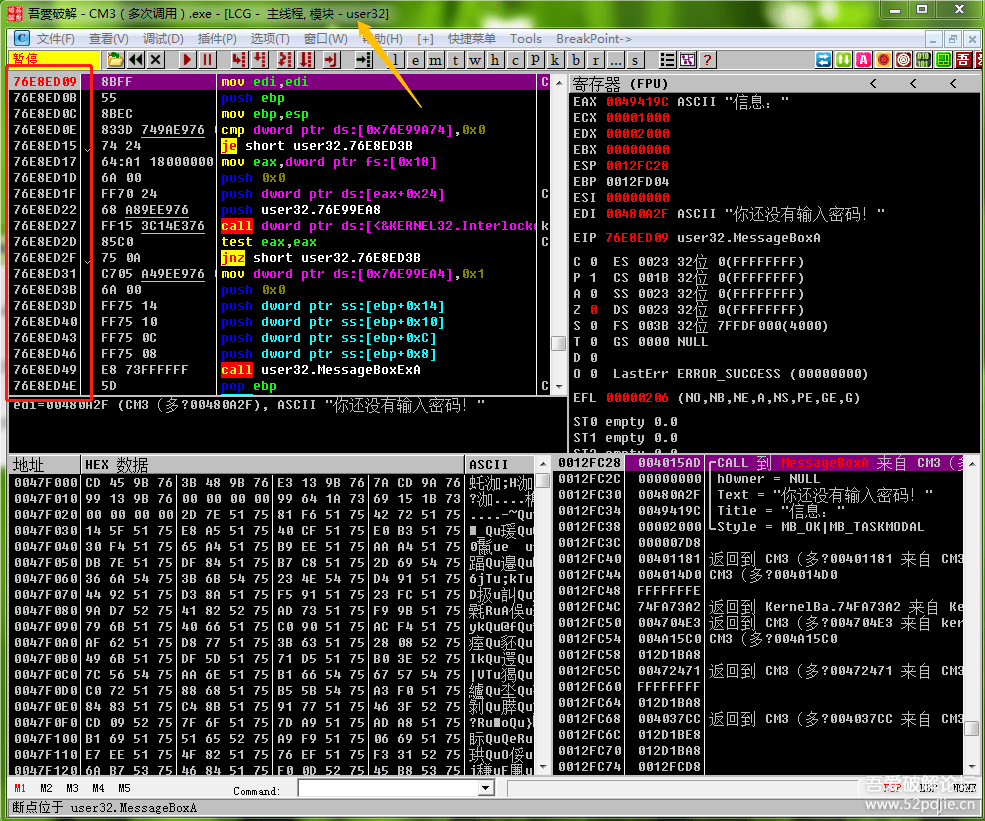Click the Step into toolbar icon
This screenshot has height=821, width=985.
[x=238, y=60]
